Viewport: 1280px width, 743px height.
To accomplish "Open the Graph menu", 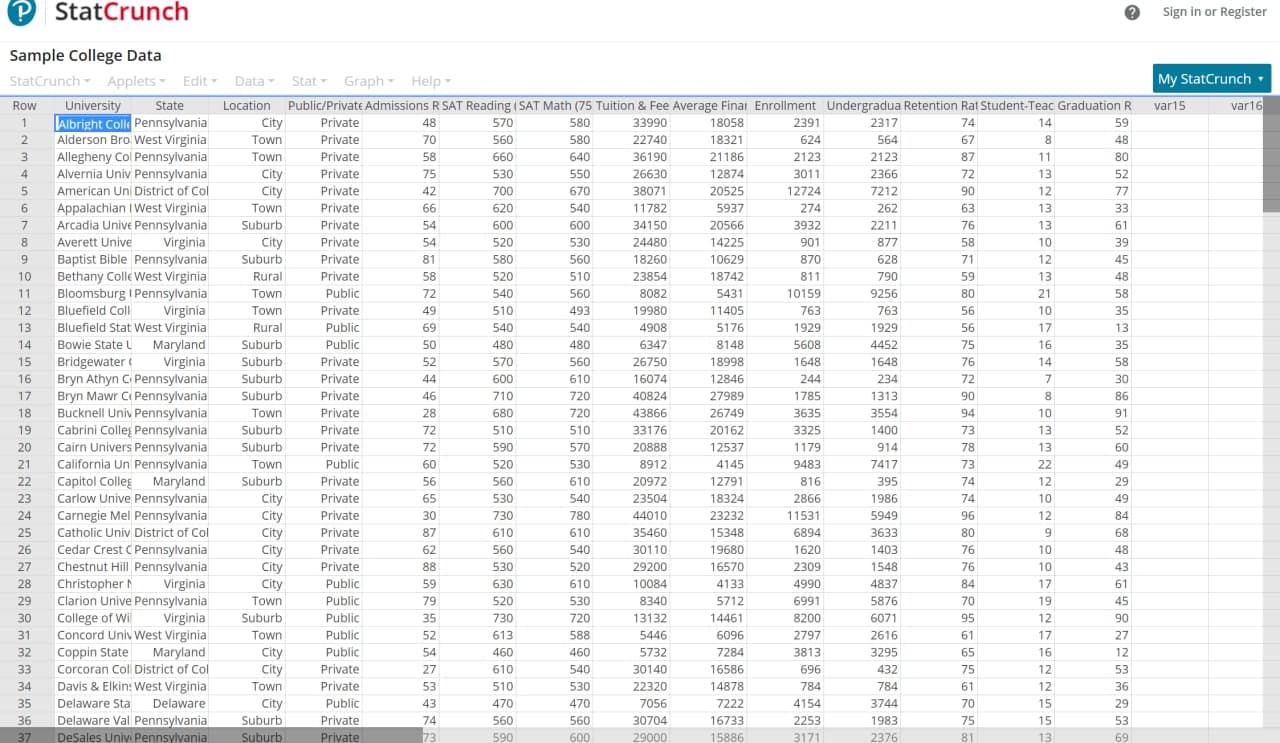I will pyautogui.click(x=364, y=81).
